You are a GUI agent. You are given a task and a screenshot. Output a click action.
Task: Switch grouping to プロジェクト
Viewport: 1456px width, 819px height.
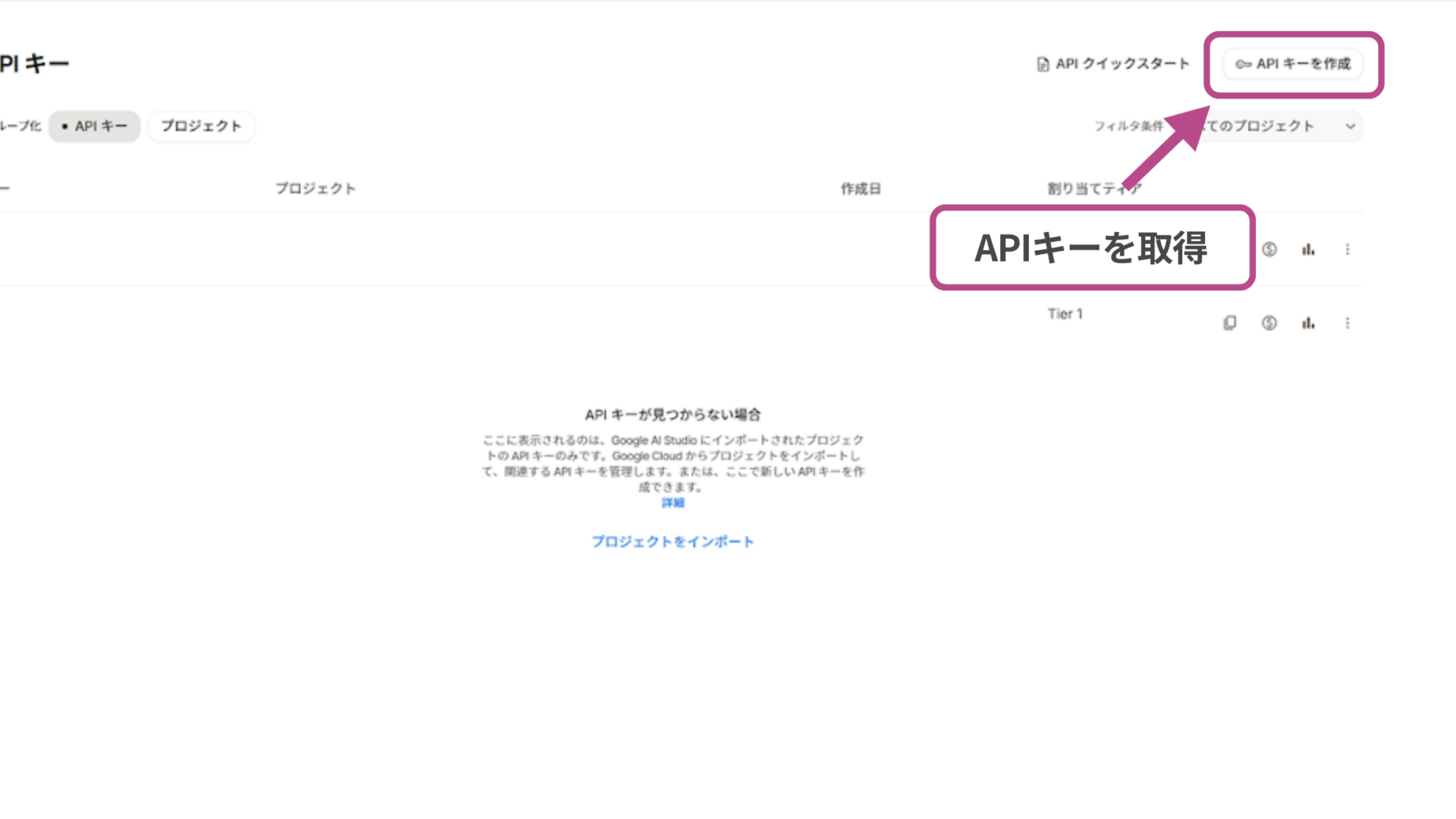201,126
